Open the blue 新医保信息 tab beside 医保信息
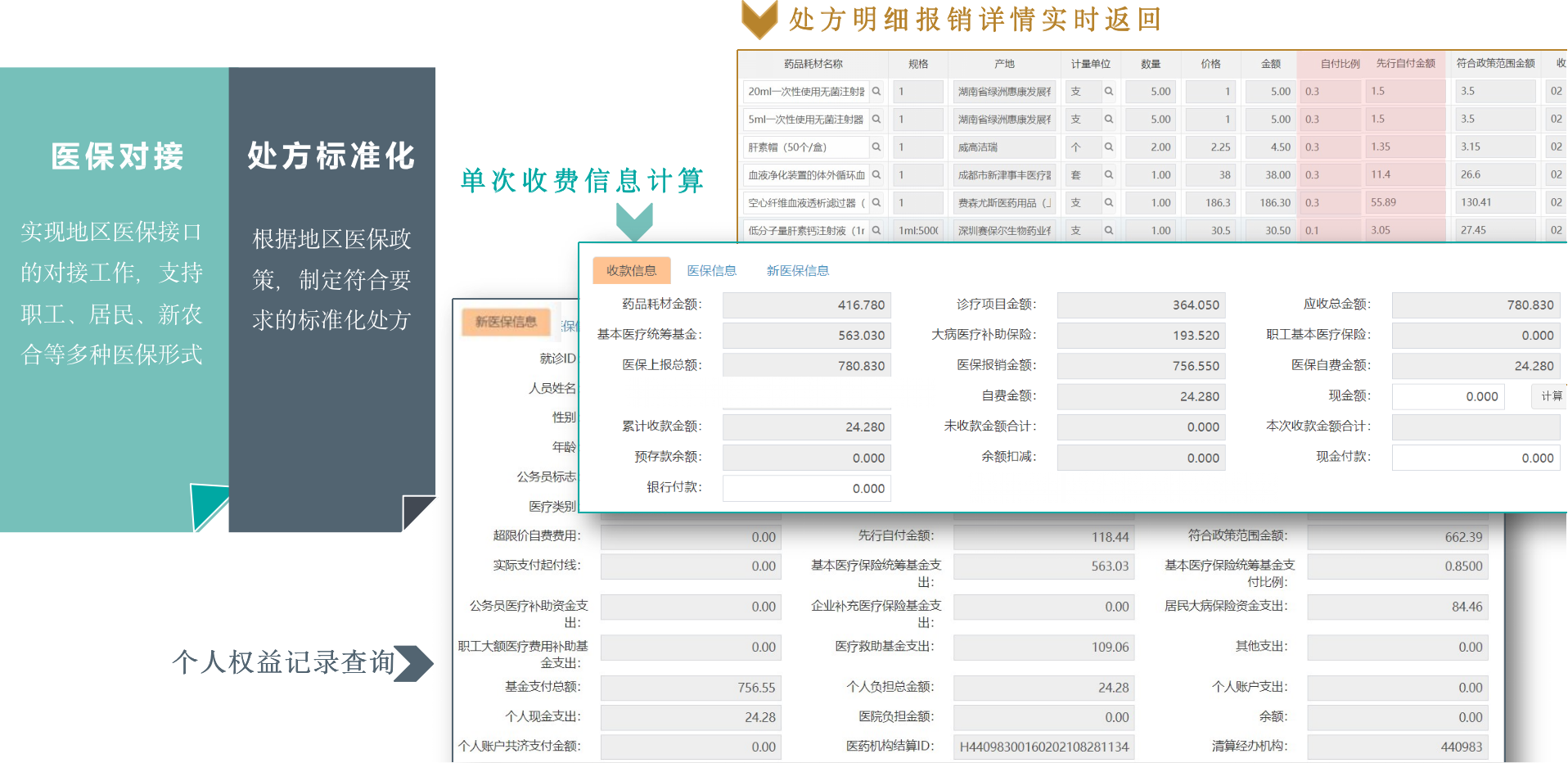 pyautogui.click(x=797, y=271)
